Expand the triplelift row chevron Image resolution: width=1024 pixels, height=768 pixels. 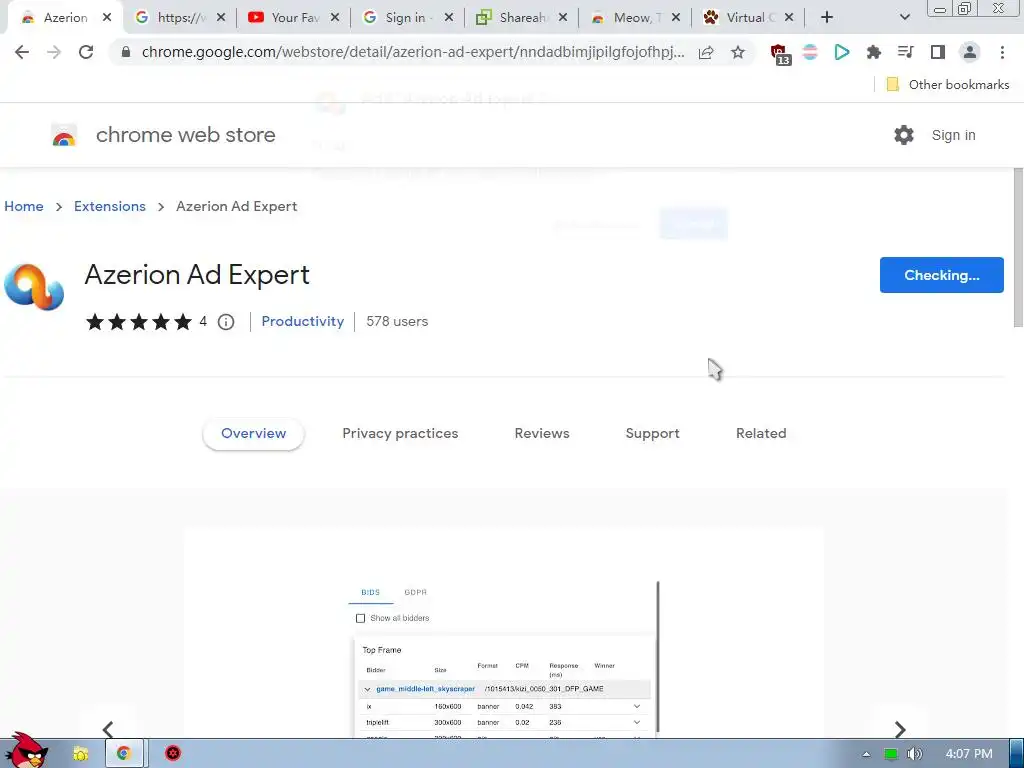click(x=637, y=722)
